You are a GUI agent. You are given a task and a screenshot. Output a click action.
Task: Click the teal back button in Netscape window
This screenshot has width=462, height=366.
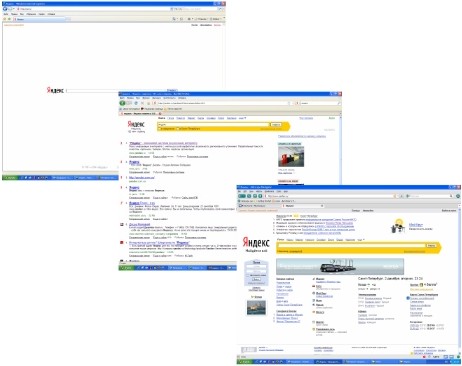pyautogui.click(x=242, y=196)
